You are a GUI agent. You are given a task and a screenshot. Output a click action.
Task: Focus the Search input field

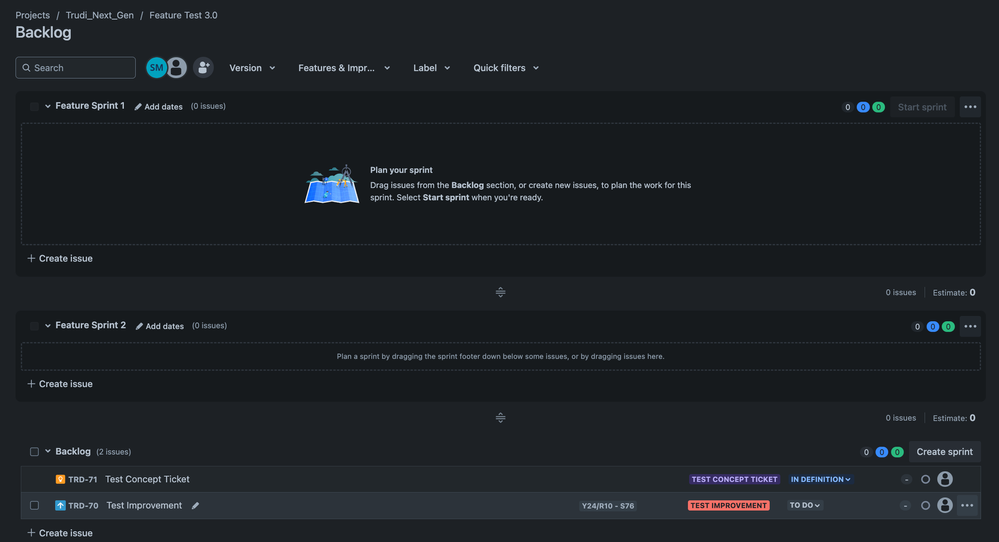point(75,68)
